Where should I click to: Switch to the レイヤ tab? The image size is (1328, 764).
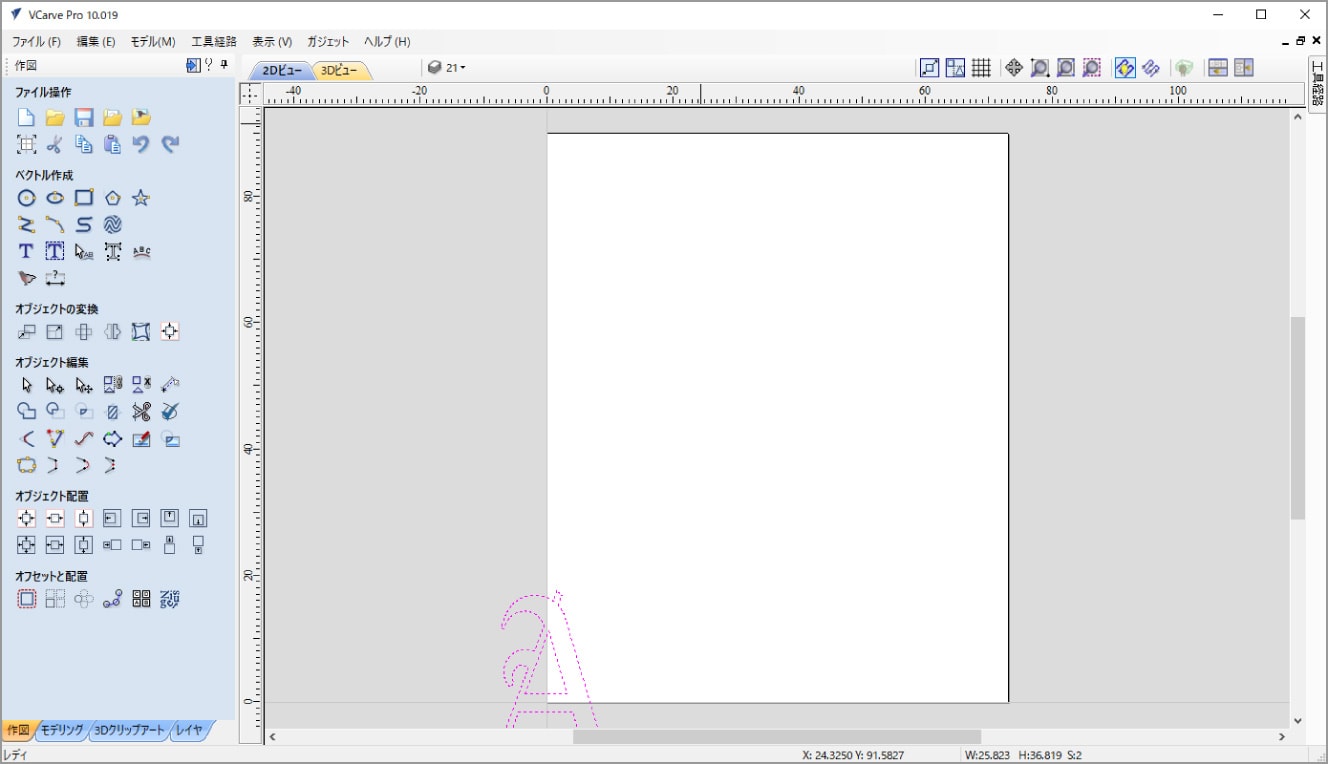pyautogui.click(x=190, y=731)
